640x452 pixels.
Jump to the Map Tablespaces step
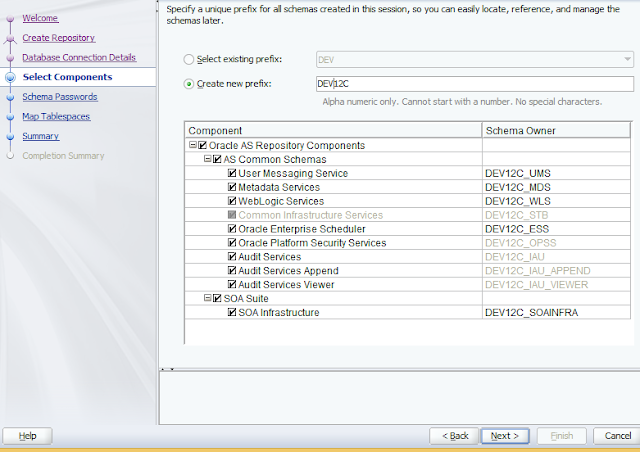[56, 116]
